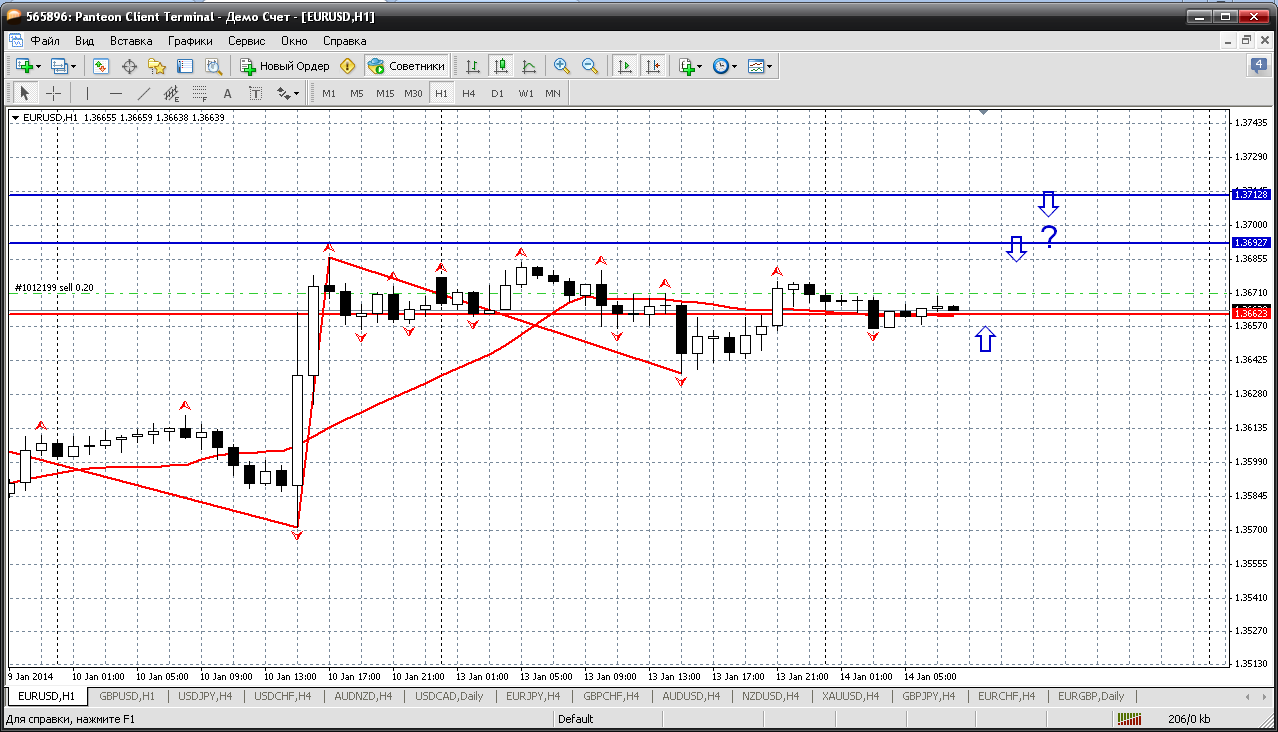The width and height of the screenshot is (1278, 732).
Task: Switch to the USDJPY,H4 chart tab
Action: (204, 696)
